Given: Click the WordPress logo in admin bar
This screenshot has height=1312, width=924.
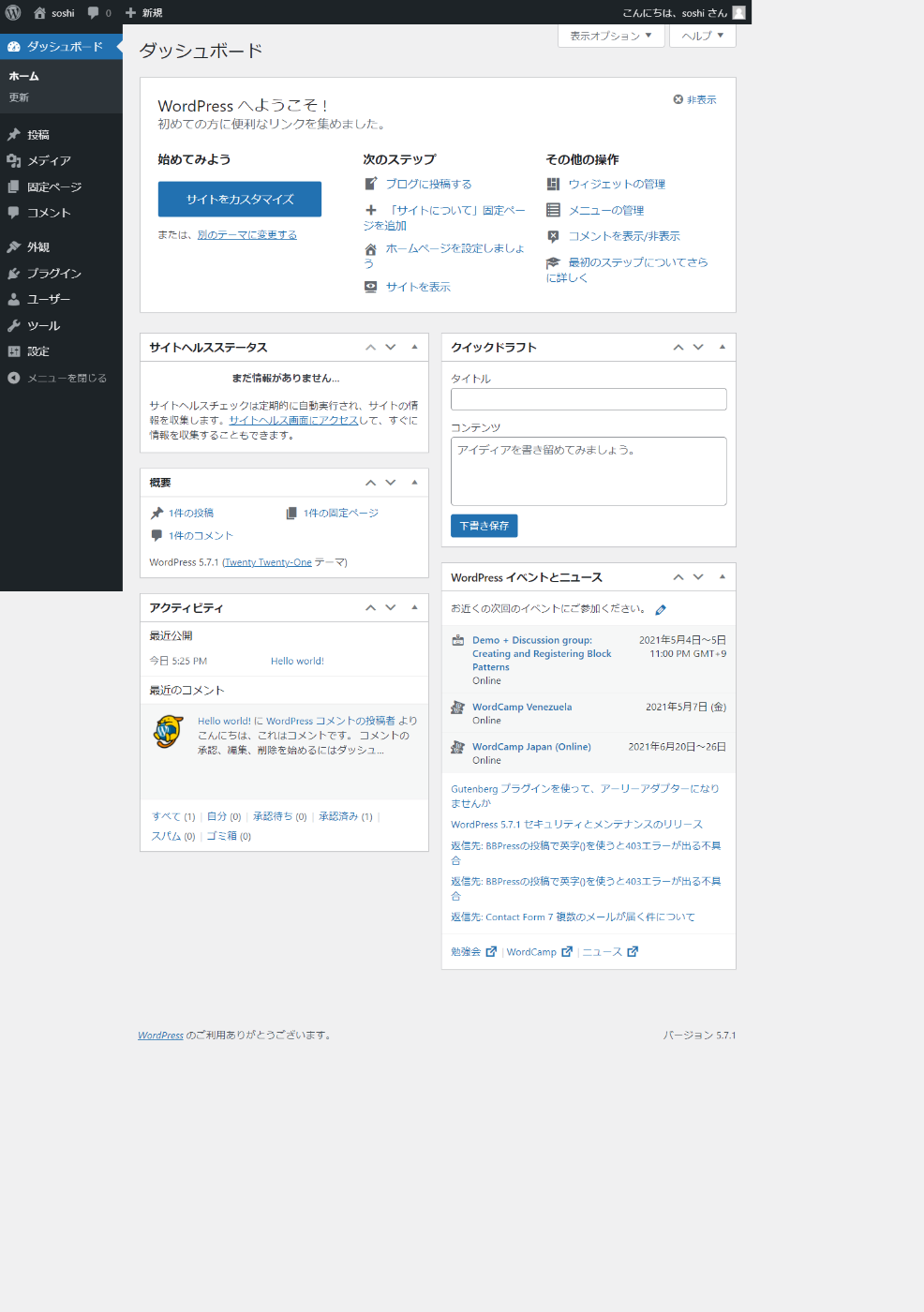Looking at the screenshot, I should [13, 12].
